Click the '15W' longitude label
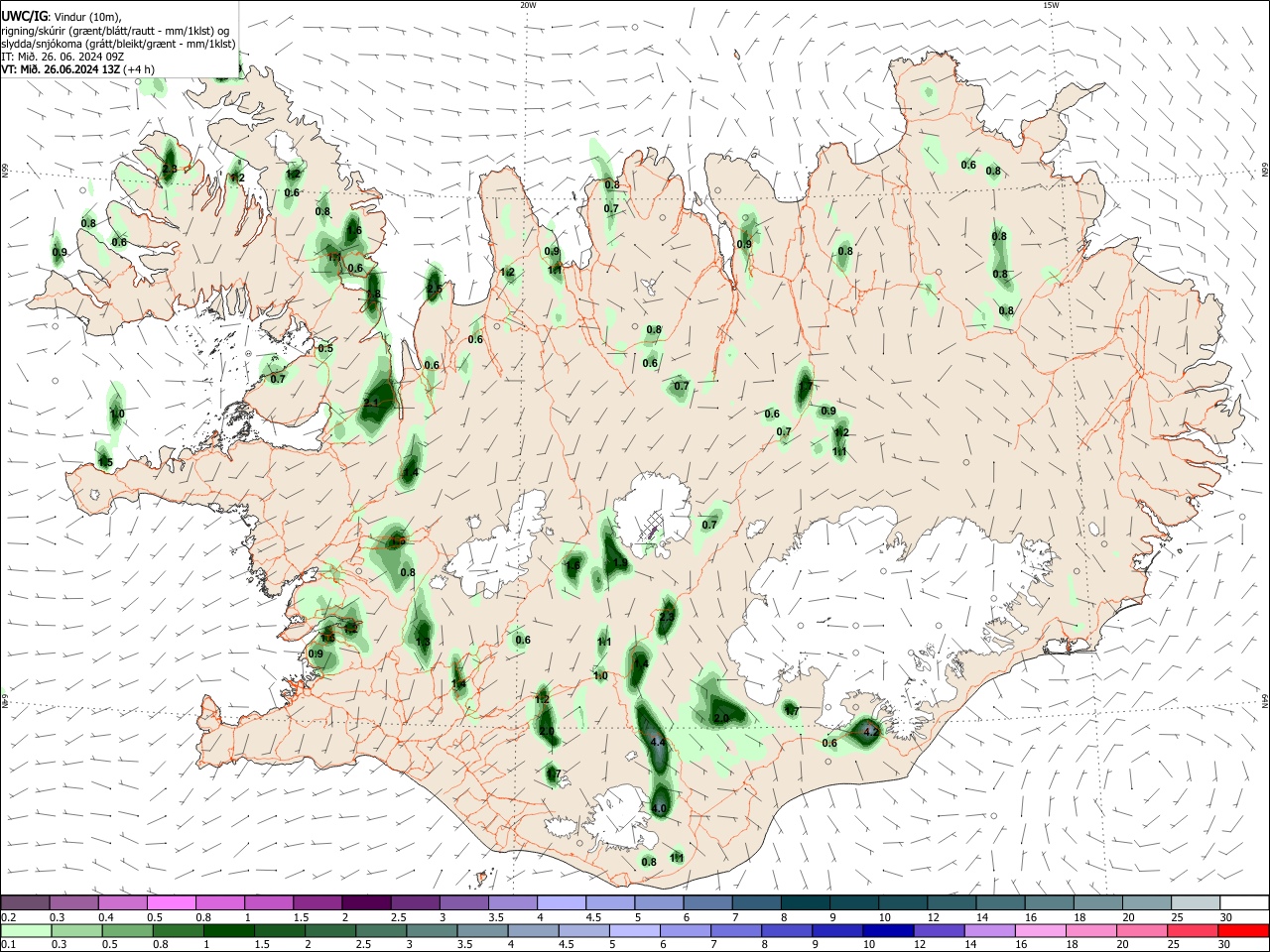The height and width of the screenshot is (952, 1270). click(1051, 5)
